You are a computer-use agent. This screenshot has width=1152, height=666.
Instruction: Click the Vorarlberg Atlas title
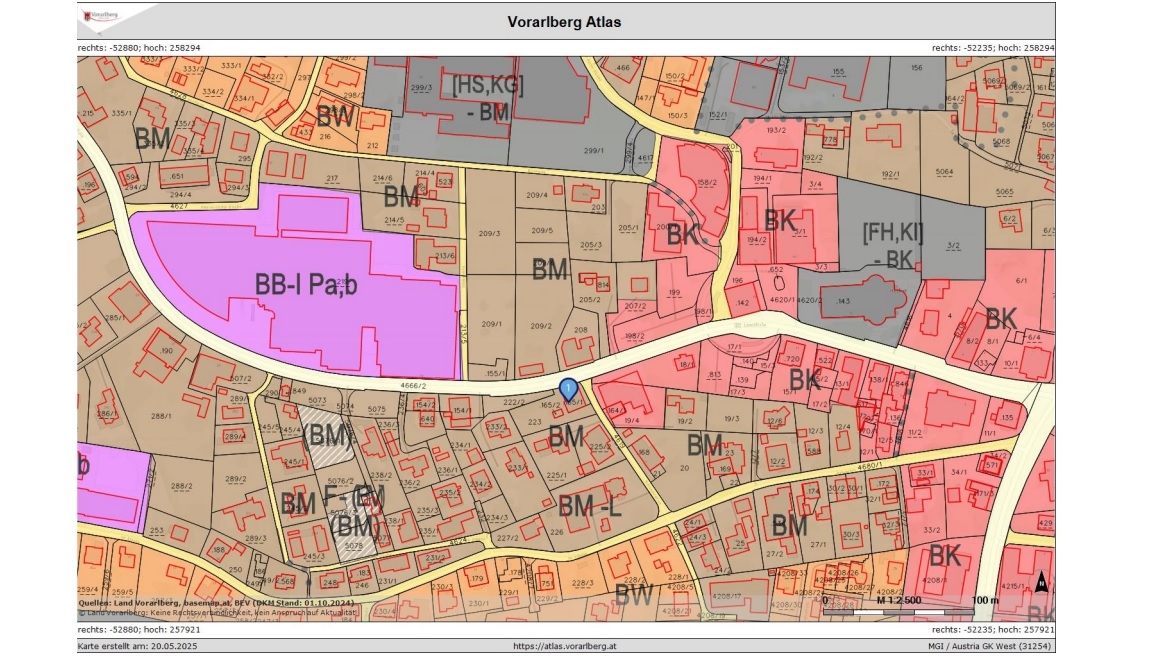[x=564, y=22]
